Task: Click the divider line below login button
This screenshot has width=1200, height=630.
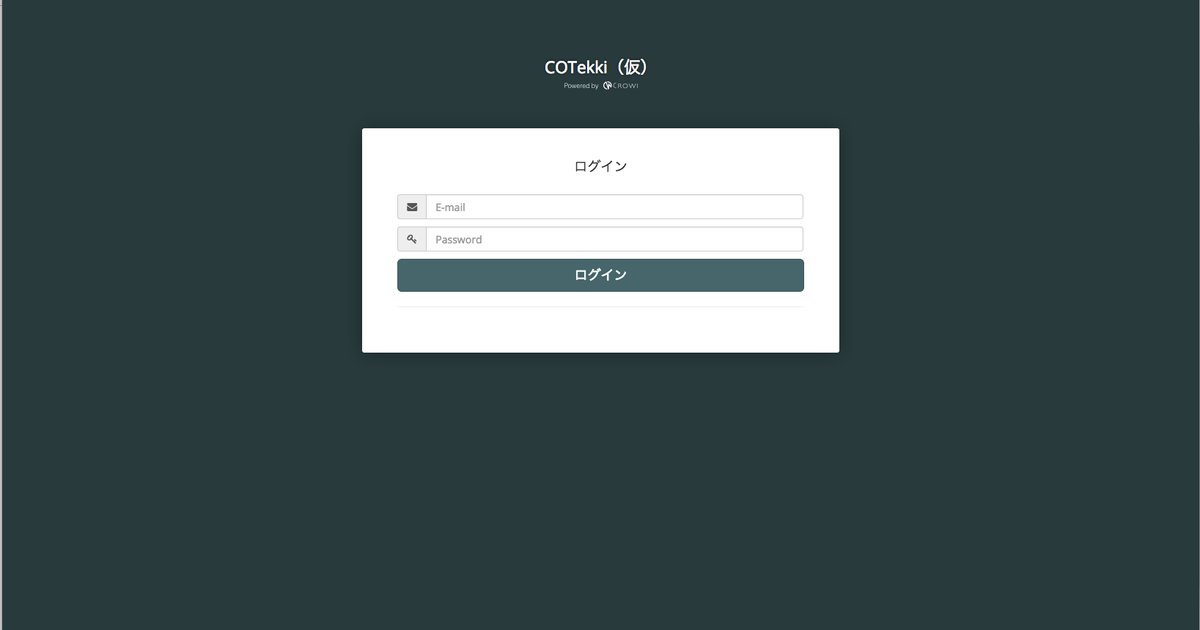Action: click(600, 307)
